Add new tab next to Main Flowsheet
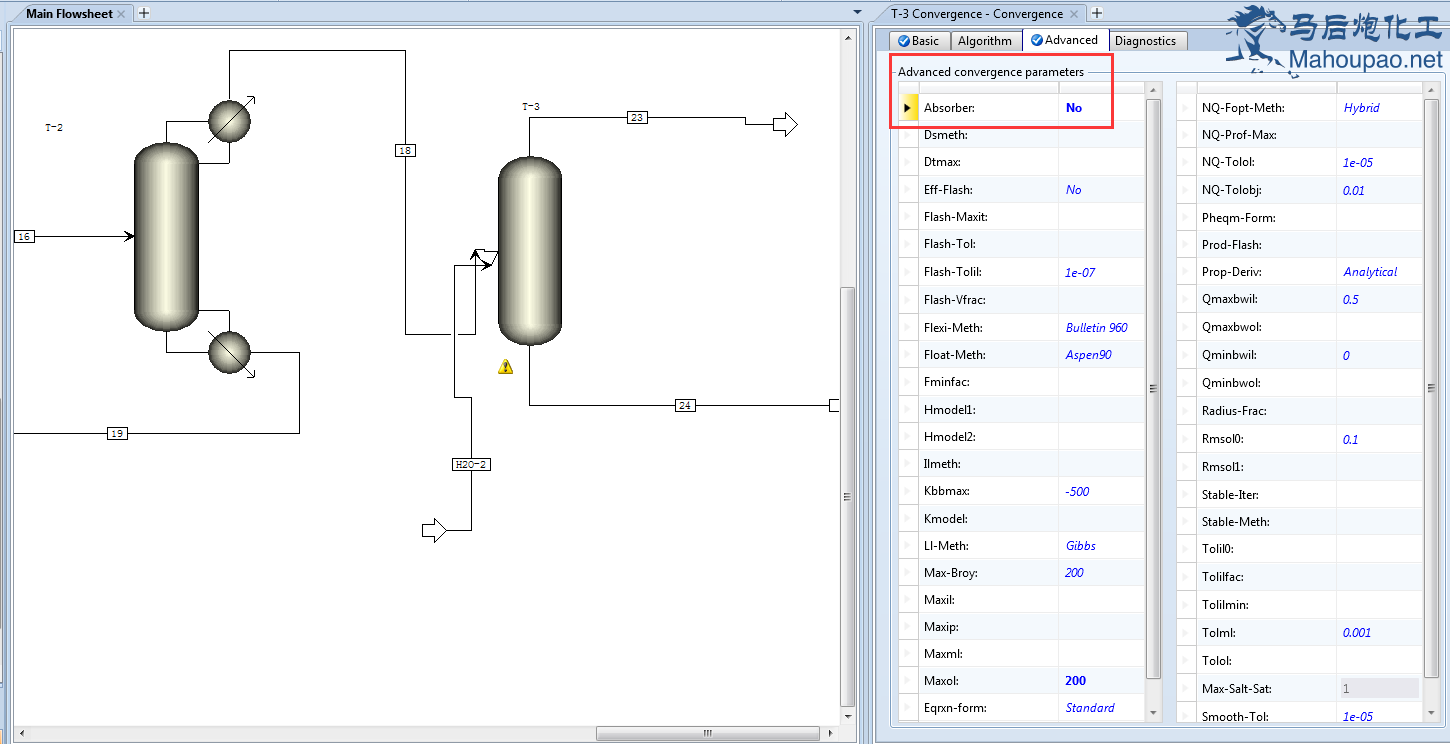 [144, 13]
